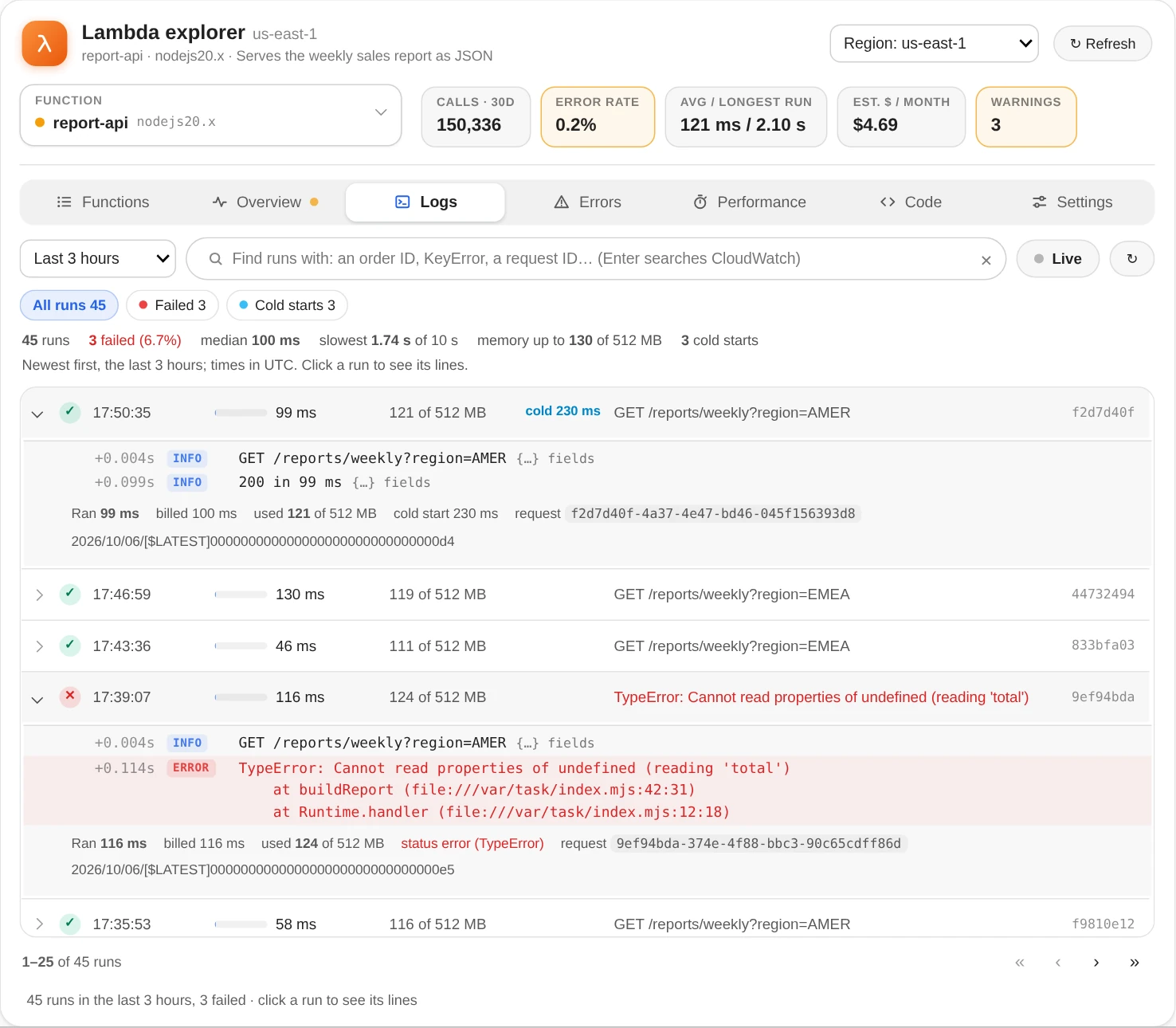Click the Overview pulse icon
The image size is (1176, 1028).
pyautogui.click(x=220, y=202)
